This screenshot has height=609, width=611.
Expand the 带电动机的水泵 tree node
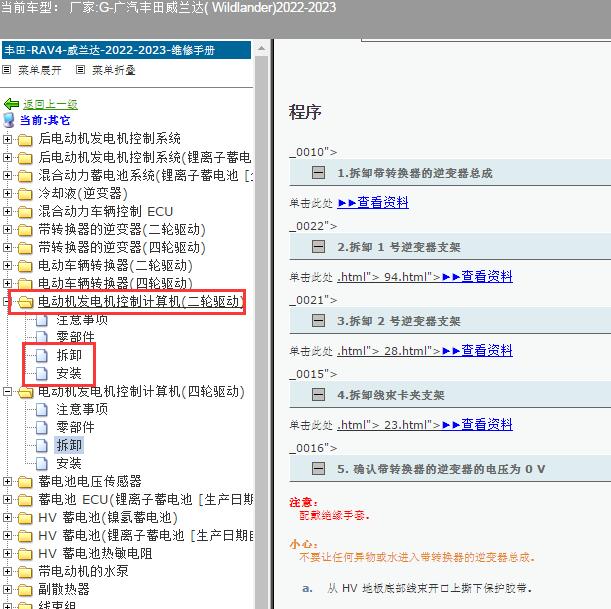pyautogui.click(x=7, y=571)
